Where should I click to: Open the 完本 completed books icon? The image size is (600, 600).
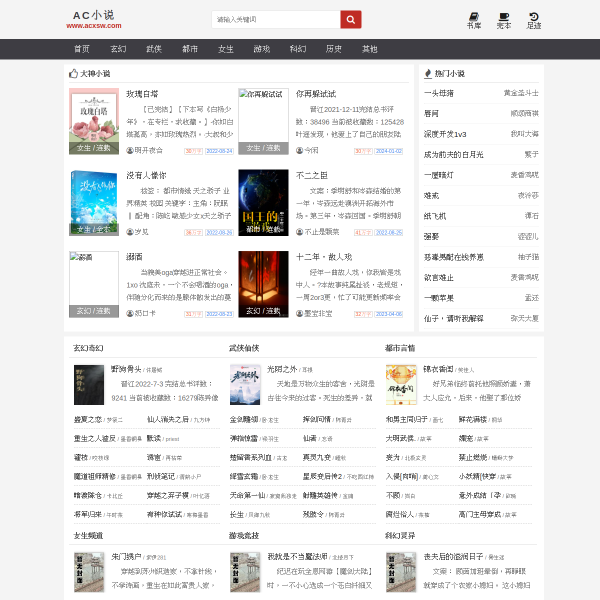[x=504, y=21]
